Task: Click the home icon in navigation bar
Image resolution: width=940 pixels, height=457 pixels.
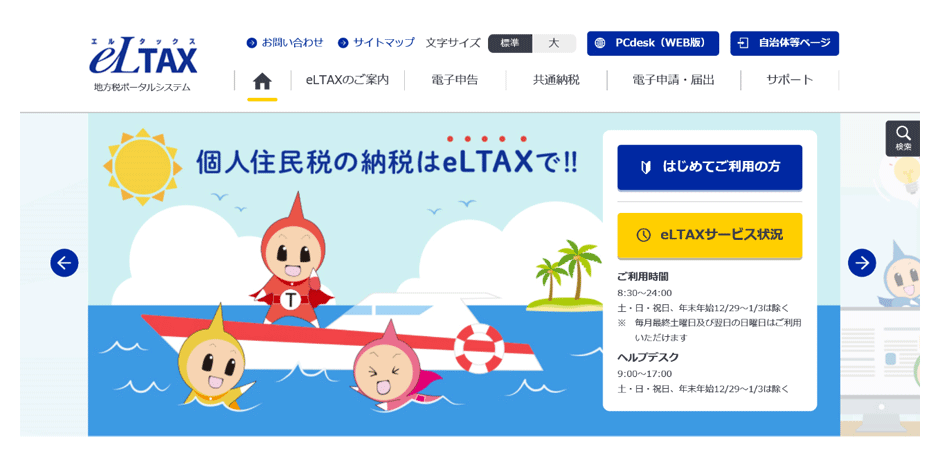Action: [x=262, y=81]
